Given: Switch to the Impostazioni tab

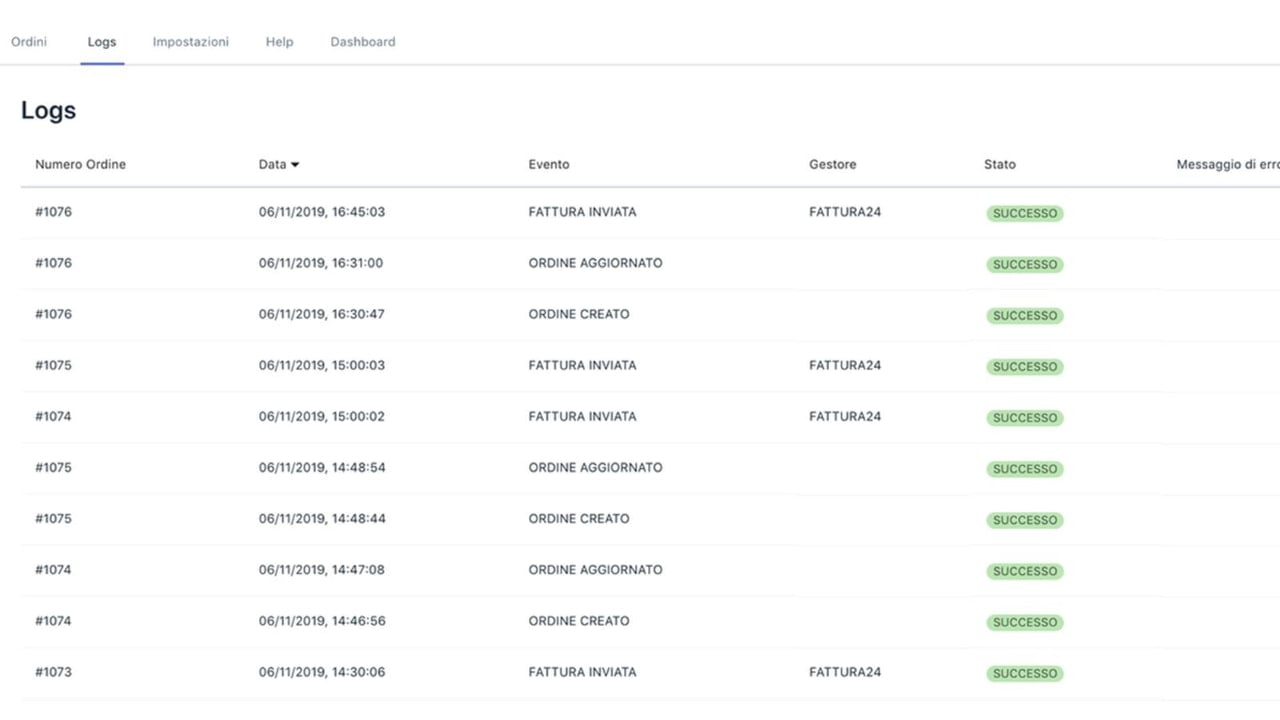Looking at the screenshot, I should pos(191,42).
